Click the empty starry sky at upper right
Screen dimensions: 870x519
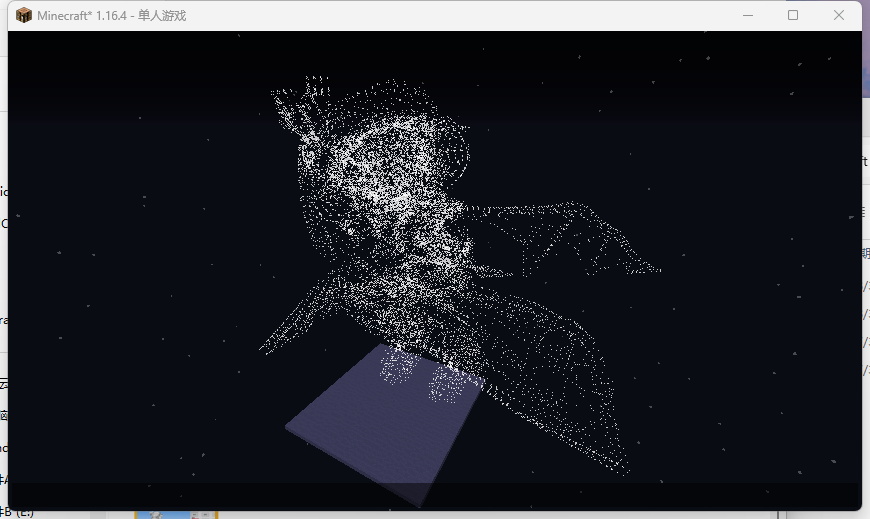coord(750,120)
